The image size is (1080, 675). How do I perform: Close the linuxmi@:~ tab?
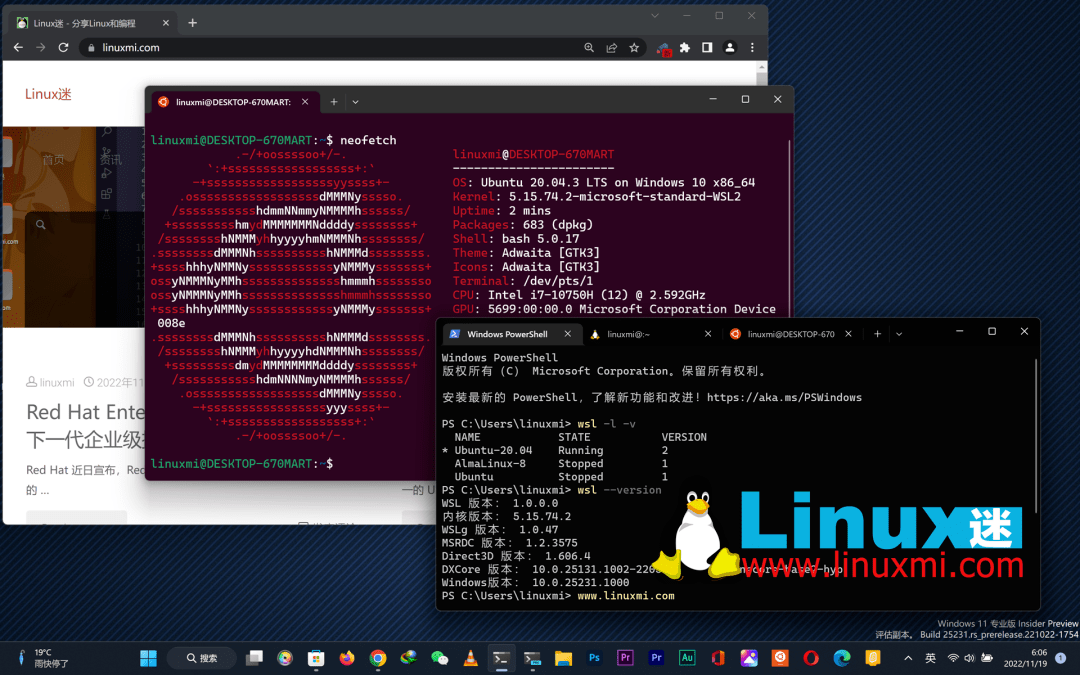point(707,334)
